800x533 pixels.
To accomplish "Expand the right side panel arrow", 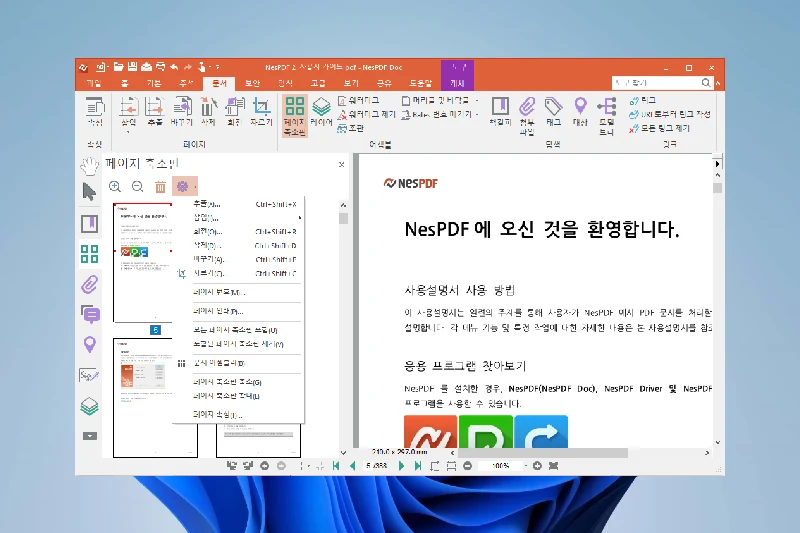I will click(717, 164).
